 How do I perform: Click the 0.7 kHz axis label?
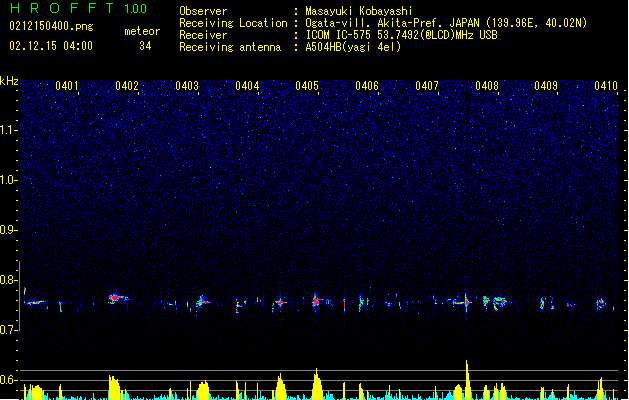(x=9, y=330)
